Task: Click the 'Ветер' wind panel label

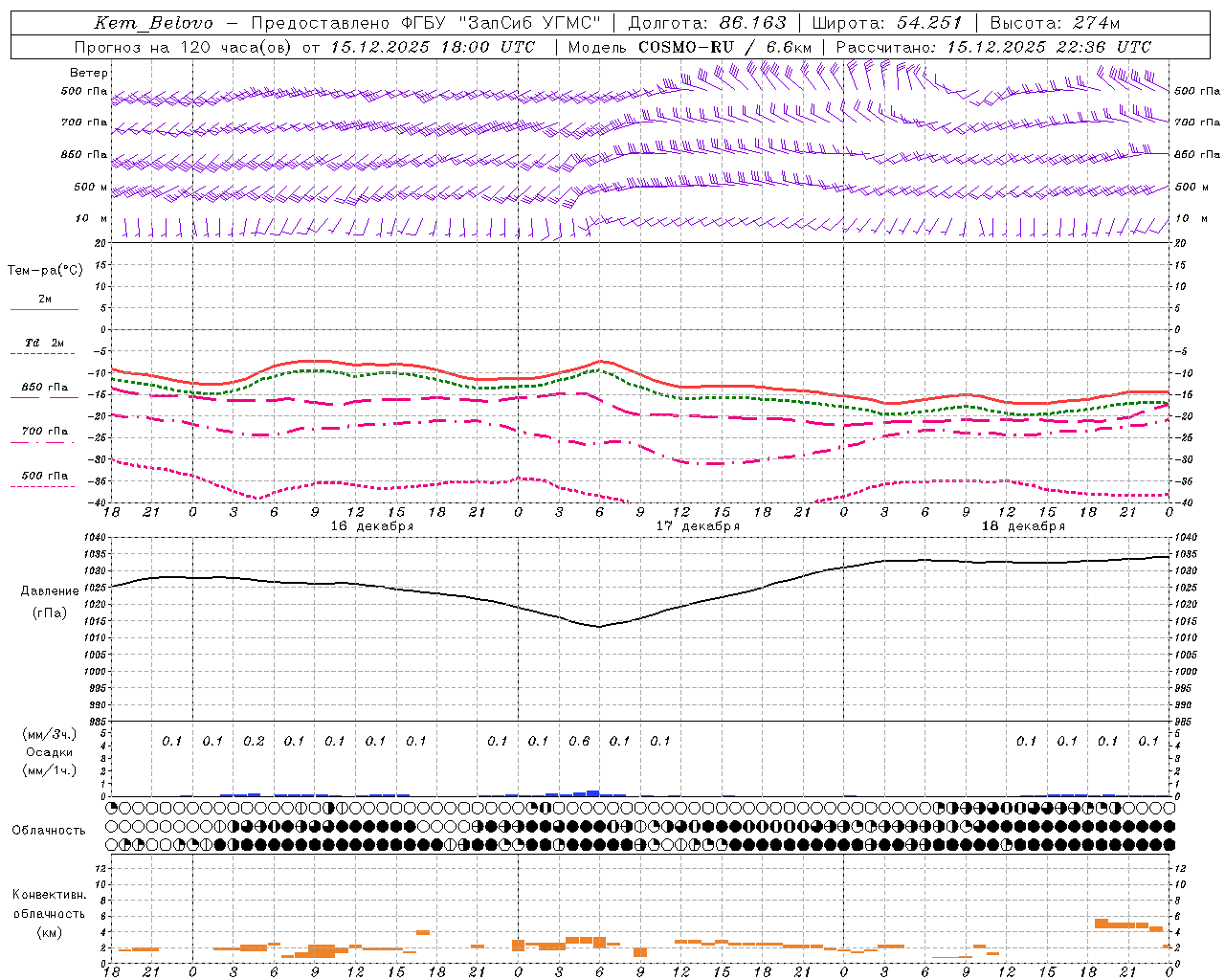Action: [x=89, y=73]
